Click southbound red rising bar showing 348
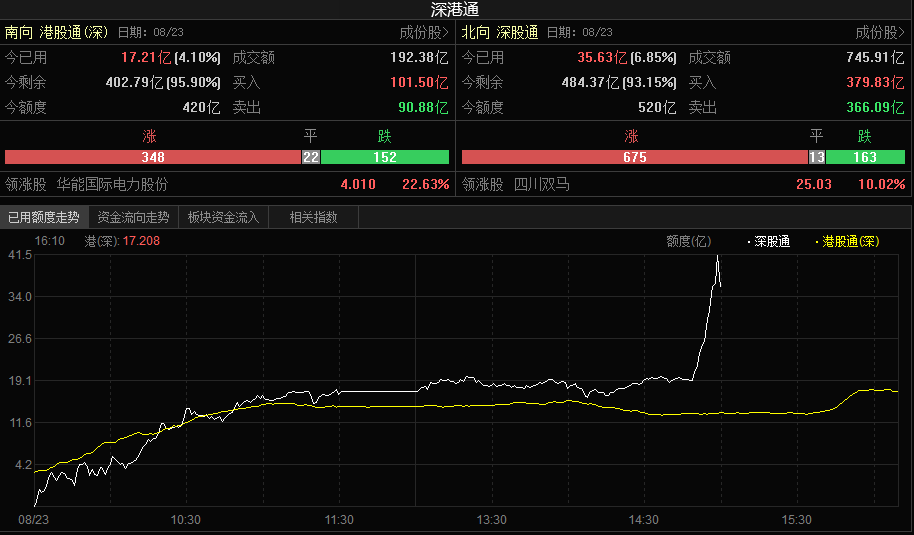 click(x=153, y=157)
